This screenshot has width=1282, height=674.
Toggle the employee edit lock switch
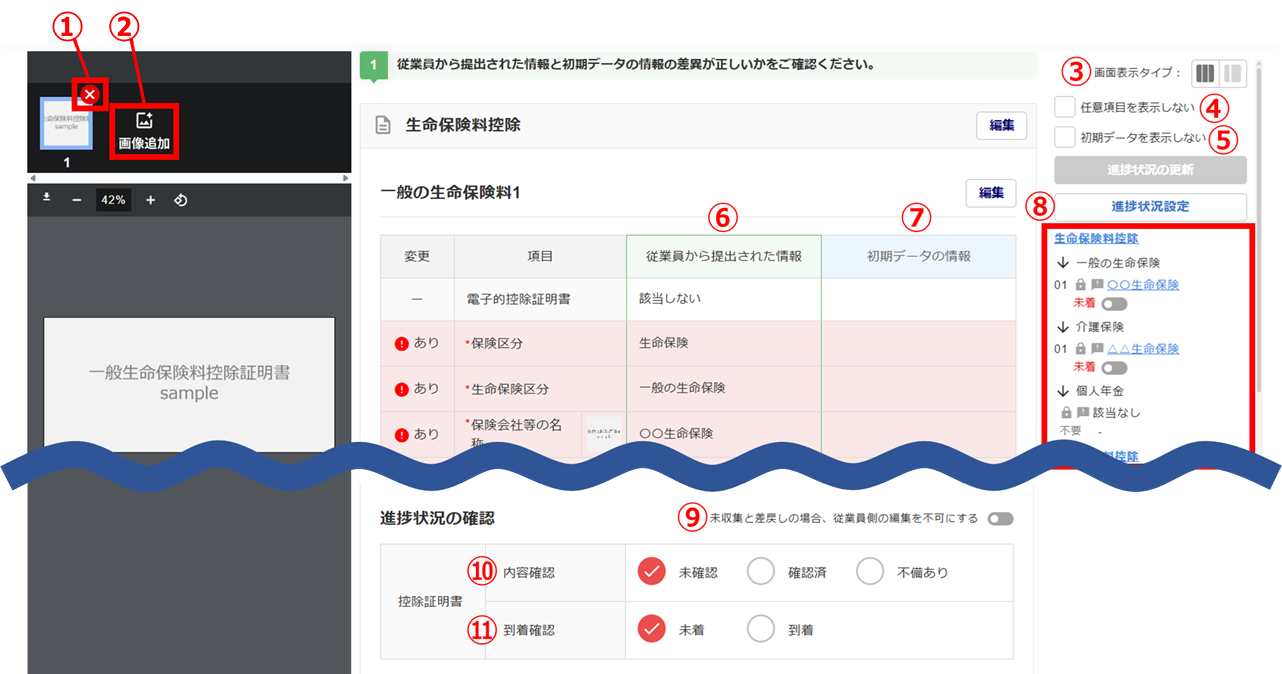1000,519
